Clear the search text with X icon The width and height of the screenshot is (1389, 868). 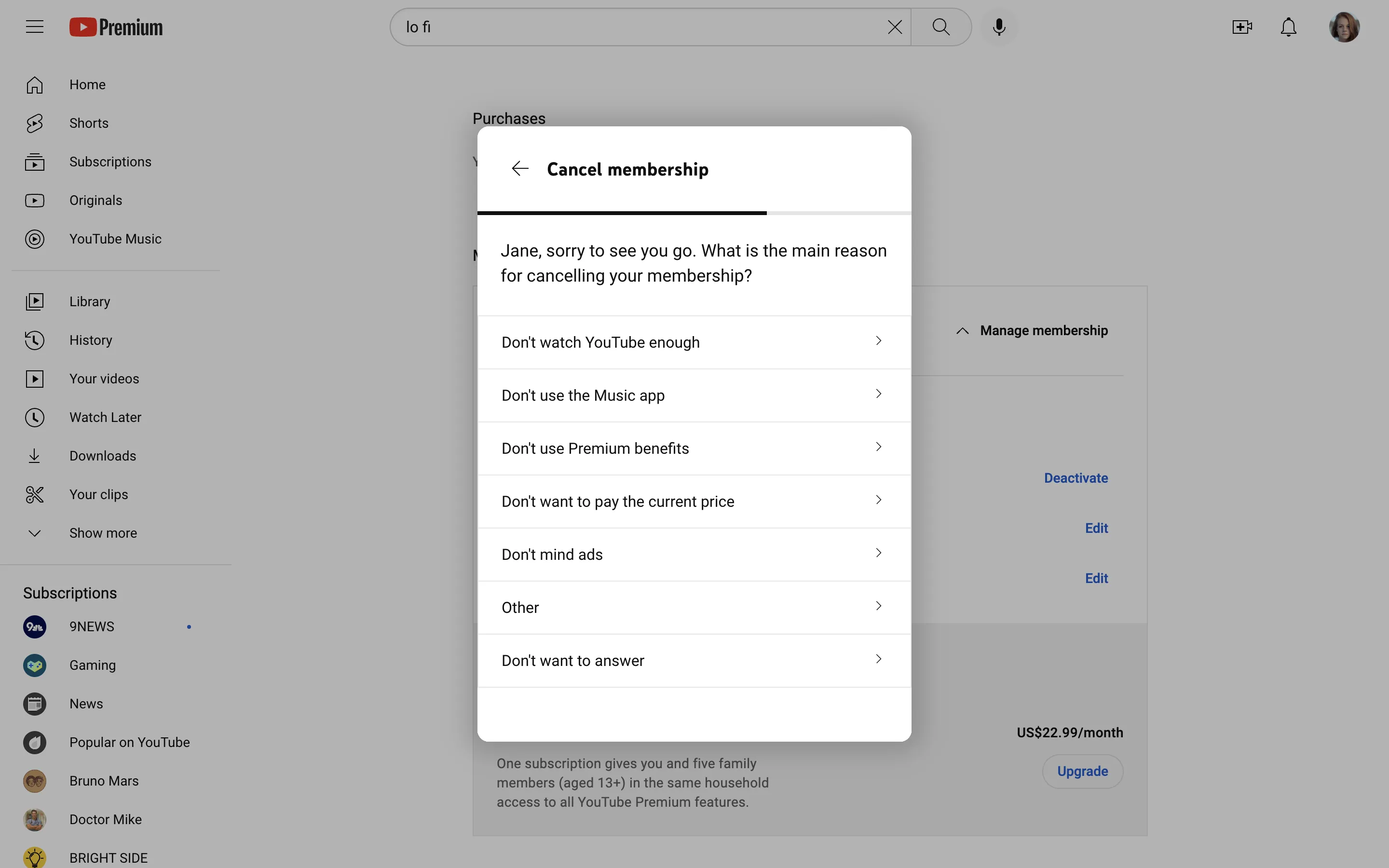click(894, 27)
